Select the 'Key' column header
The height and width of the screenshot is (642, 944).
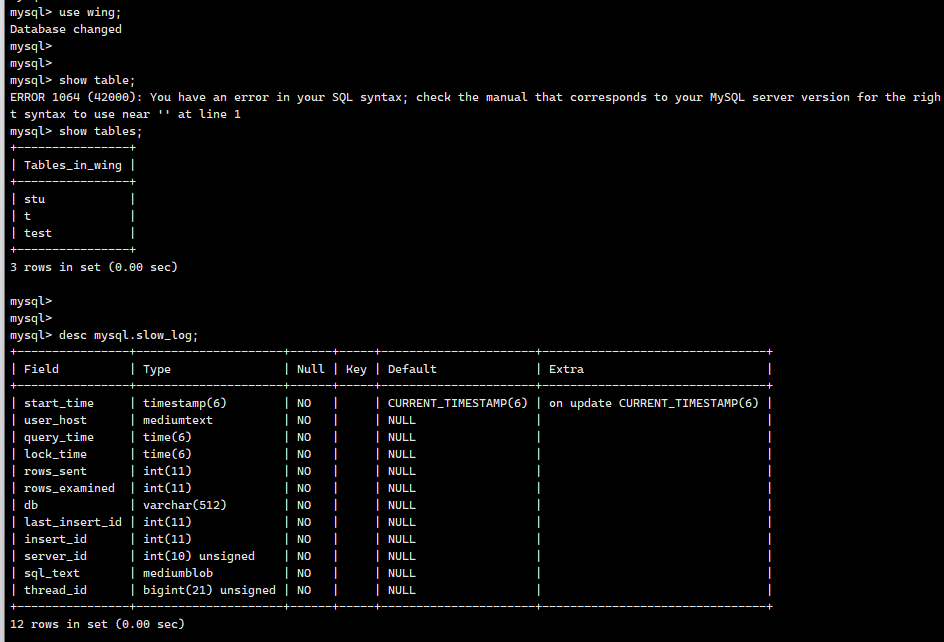tap(356, 369)
